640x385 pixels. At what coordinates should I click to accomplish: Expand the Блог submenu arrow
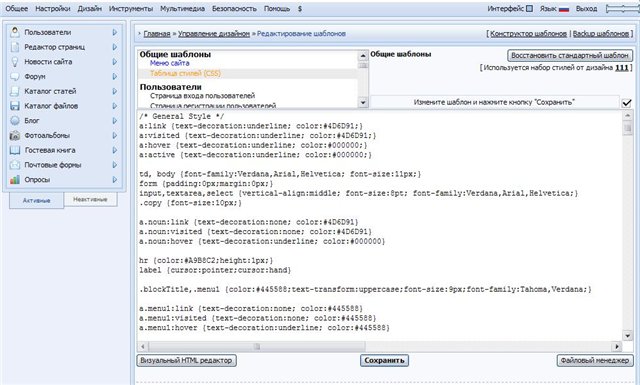[115, 120]
